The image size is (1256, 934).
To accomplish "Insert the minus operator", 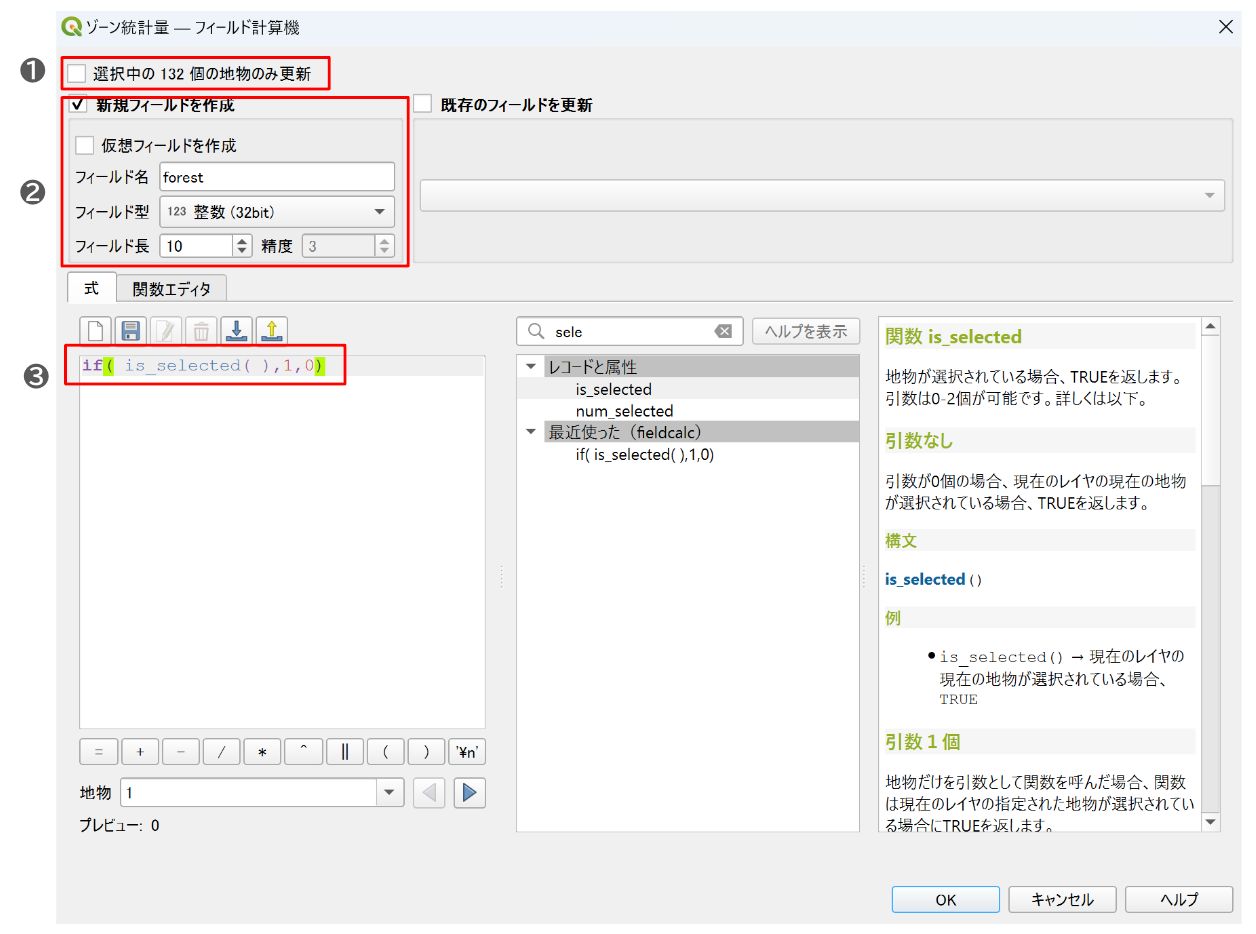I will pos(180,752).
